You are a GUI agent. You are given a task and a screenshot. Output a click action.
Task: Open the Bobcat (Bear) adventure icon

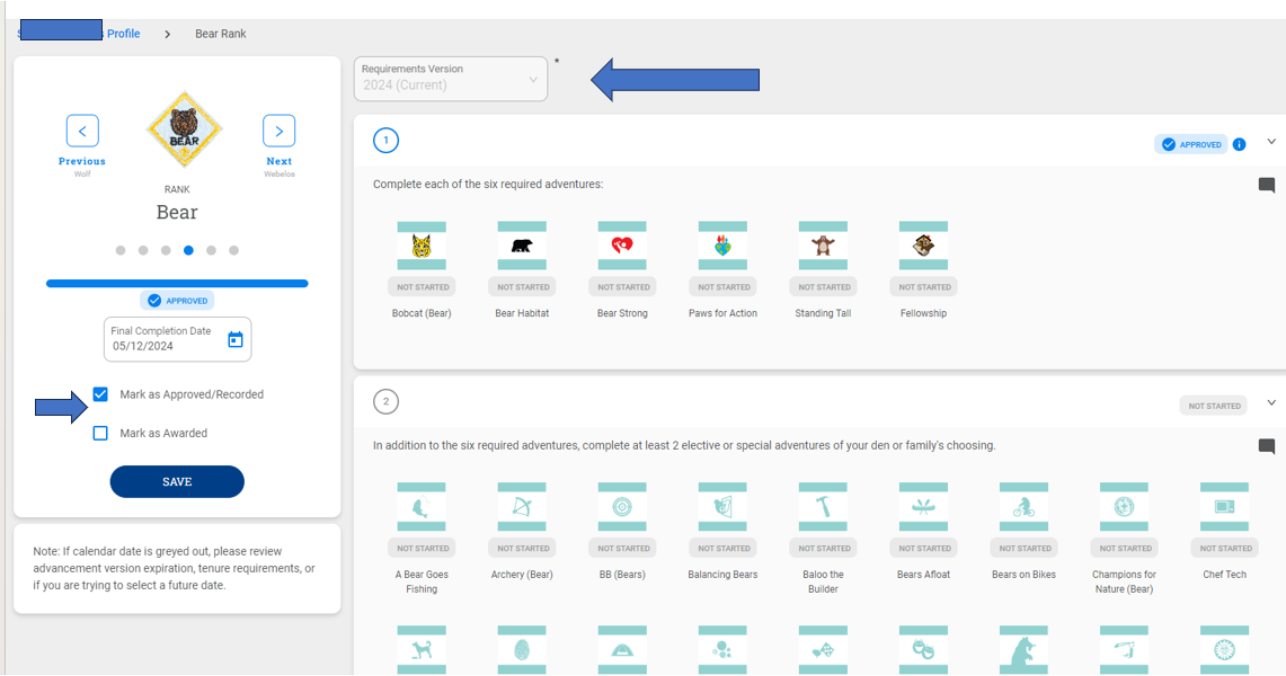click(x=421, y=246)
